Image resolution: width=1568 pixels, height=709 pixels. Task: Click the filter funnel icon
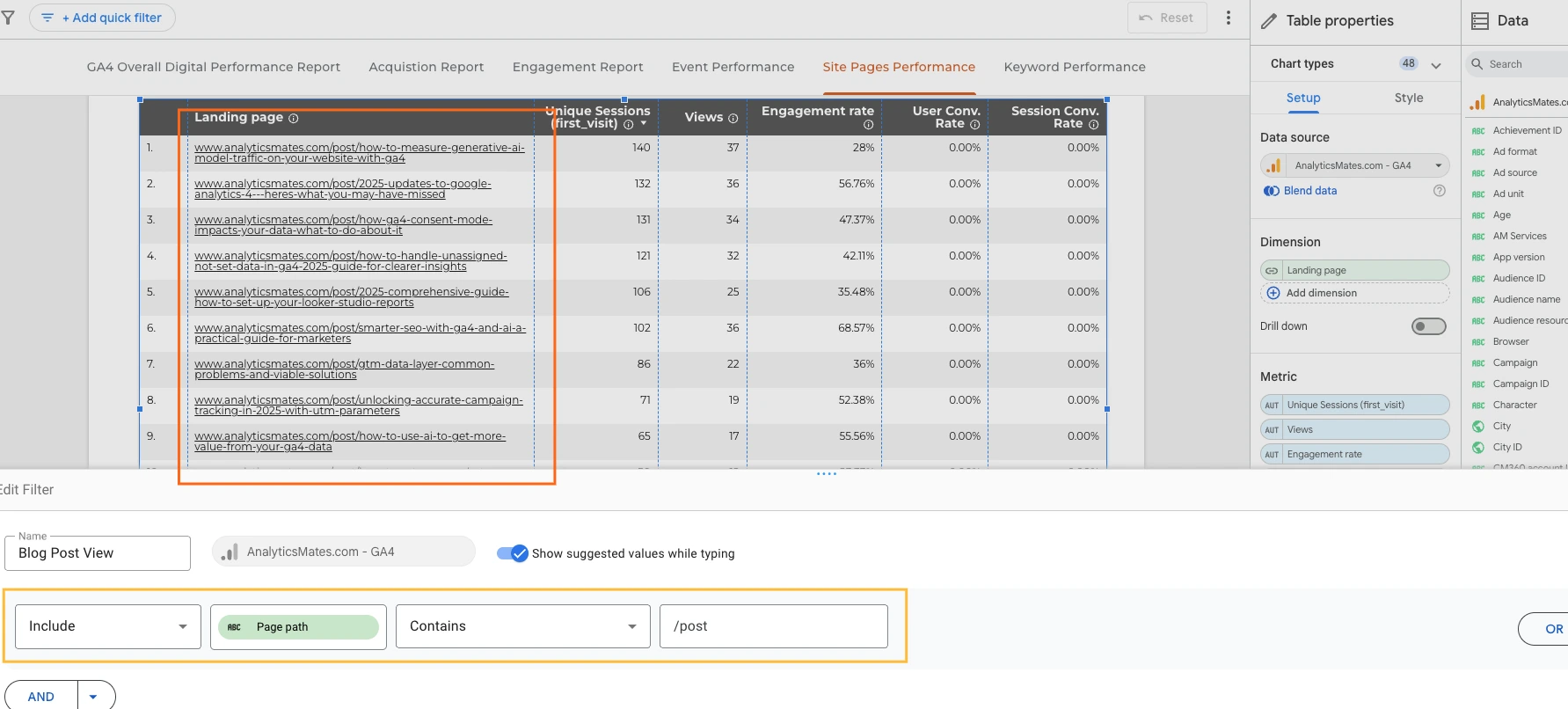pos(8,18)
